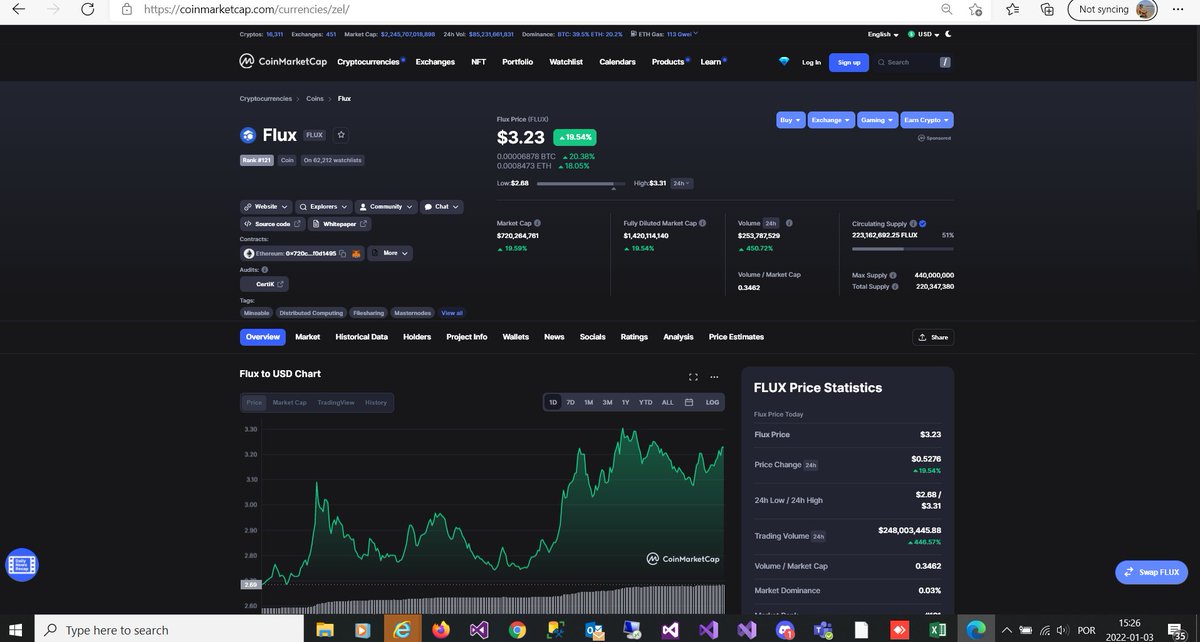
Task: Select 1Y chart range
Action: coord(625,402)
